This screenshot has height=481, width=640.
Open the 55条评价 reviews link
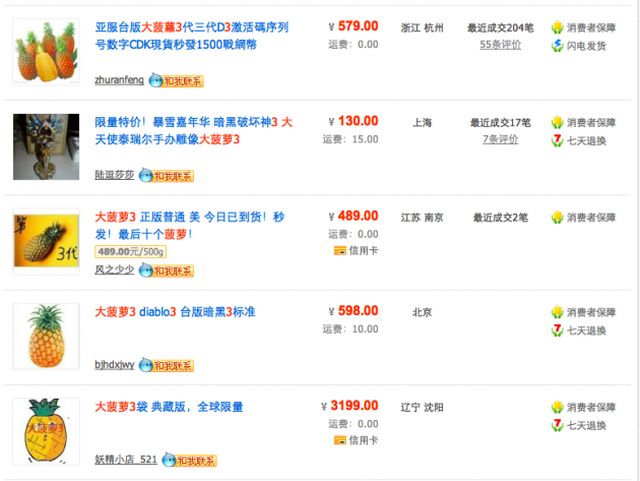coord(499,45)
